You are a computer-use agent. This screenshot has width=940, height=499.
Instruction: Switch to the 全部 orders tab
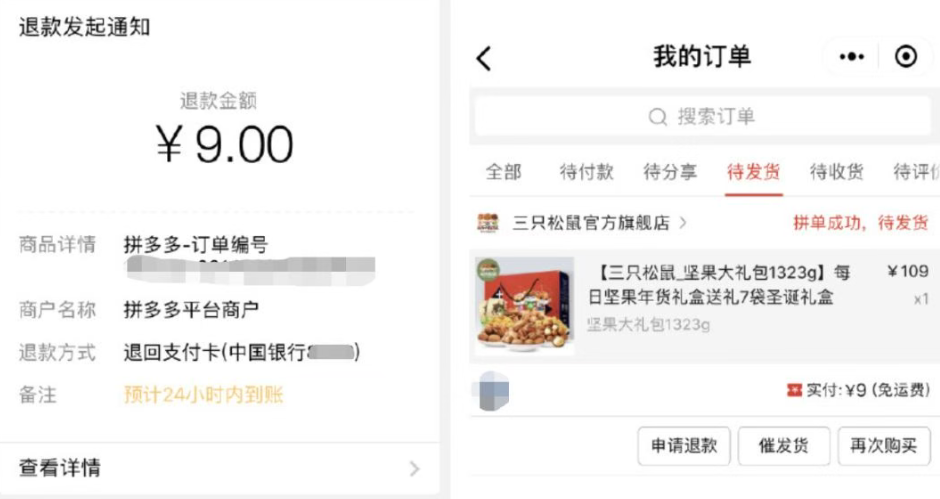pos(504,172)
